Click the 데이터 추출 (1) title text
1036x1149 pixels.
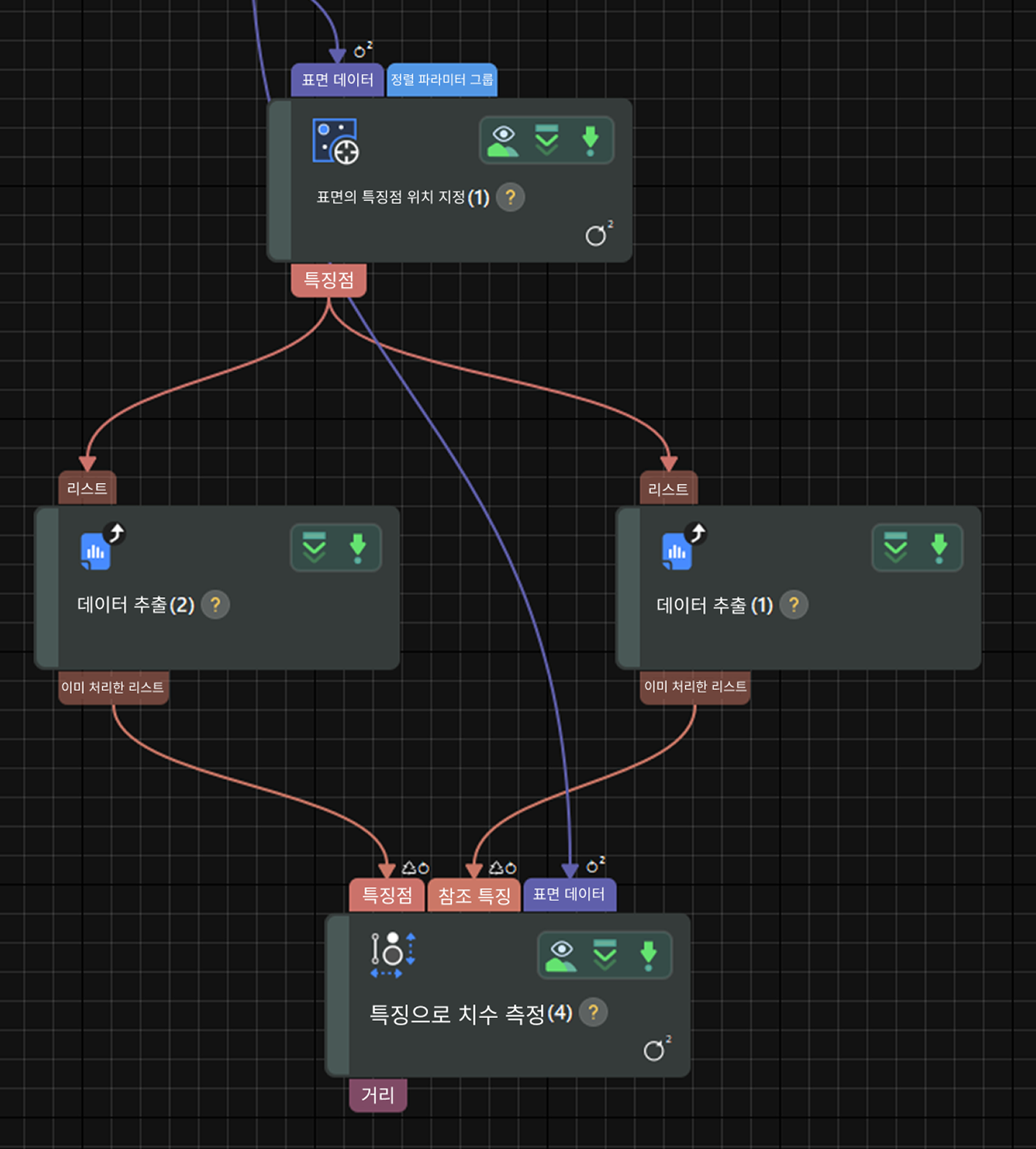point(715,605)
